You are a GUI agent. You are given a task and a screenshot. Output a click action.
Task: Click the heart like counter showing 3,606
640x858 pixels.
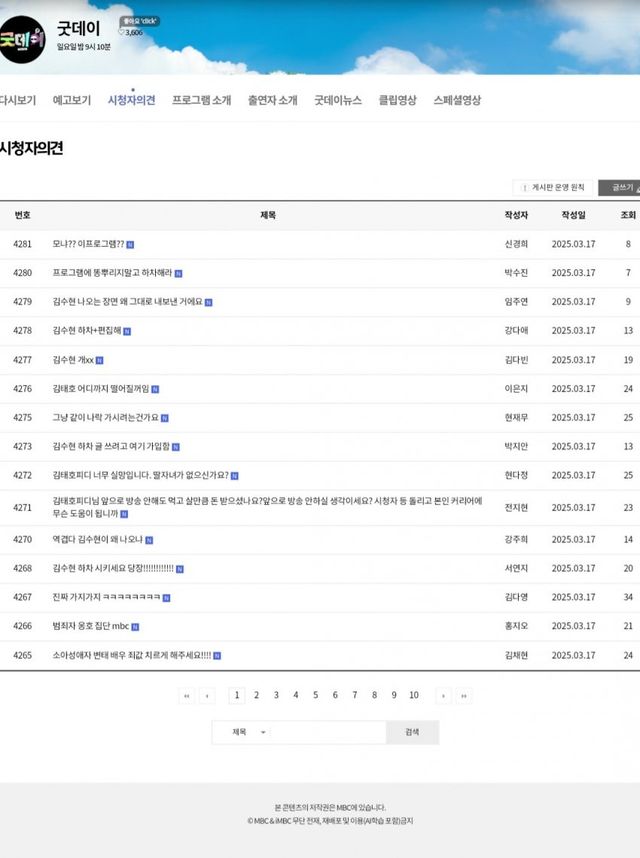pyautogui.click(x=130, y=32)
